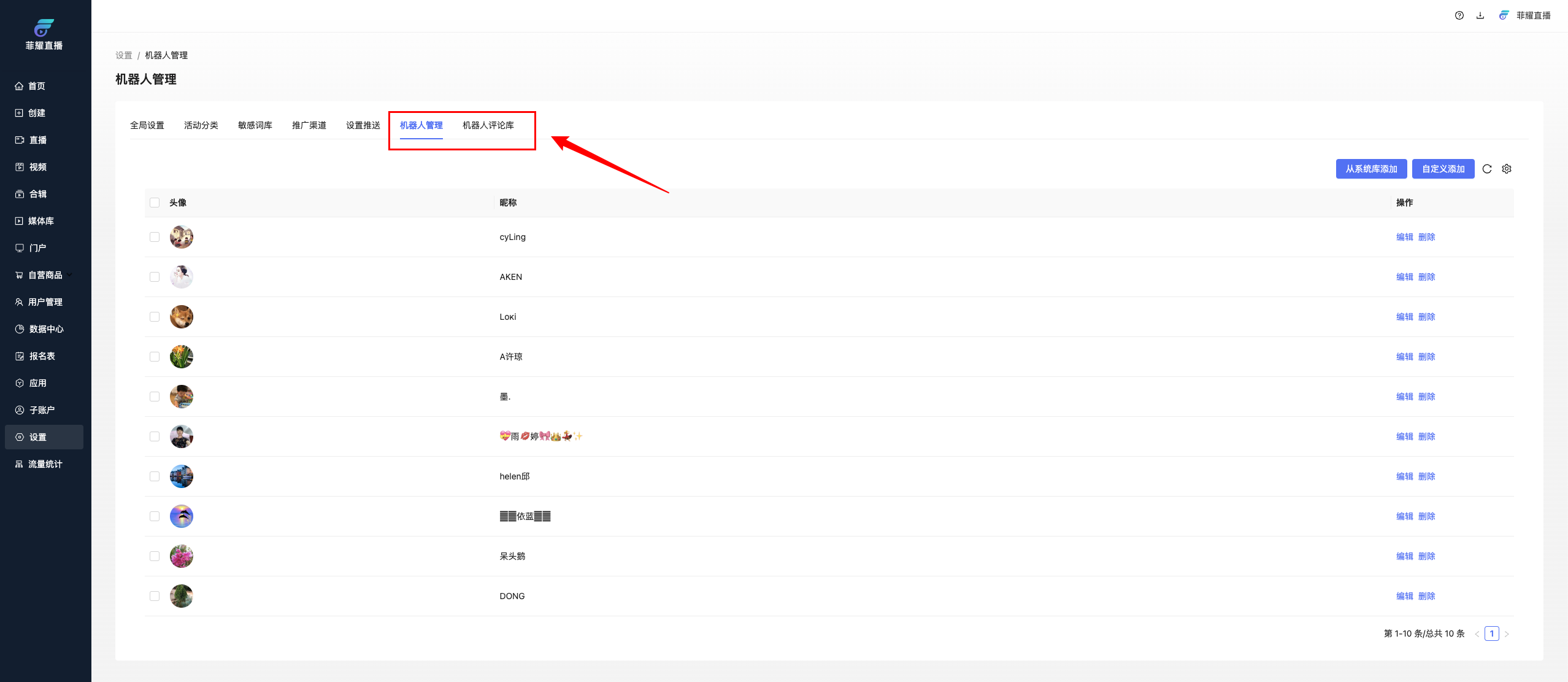Click the previous page arrow in pagination
The height and width of the screenshot is (682, 1568).
pos(1477,634)
